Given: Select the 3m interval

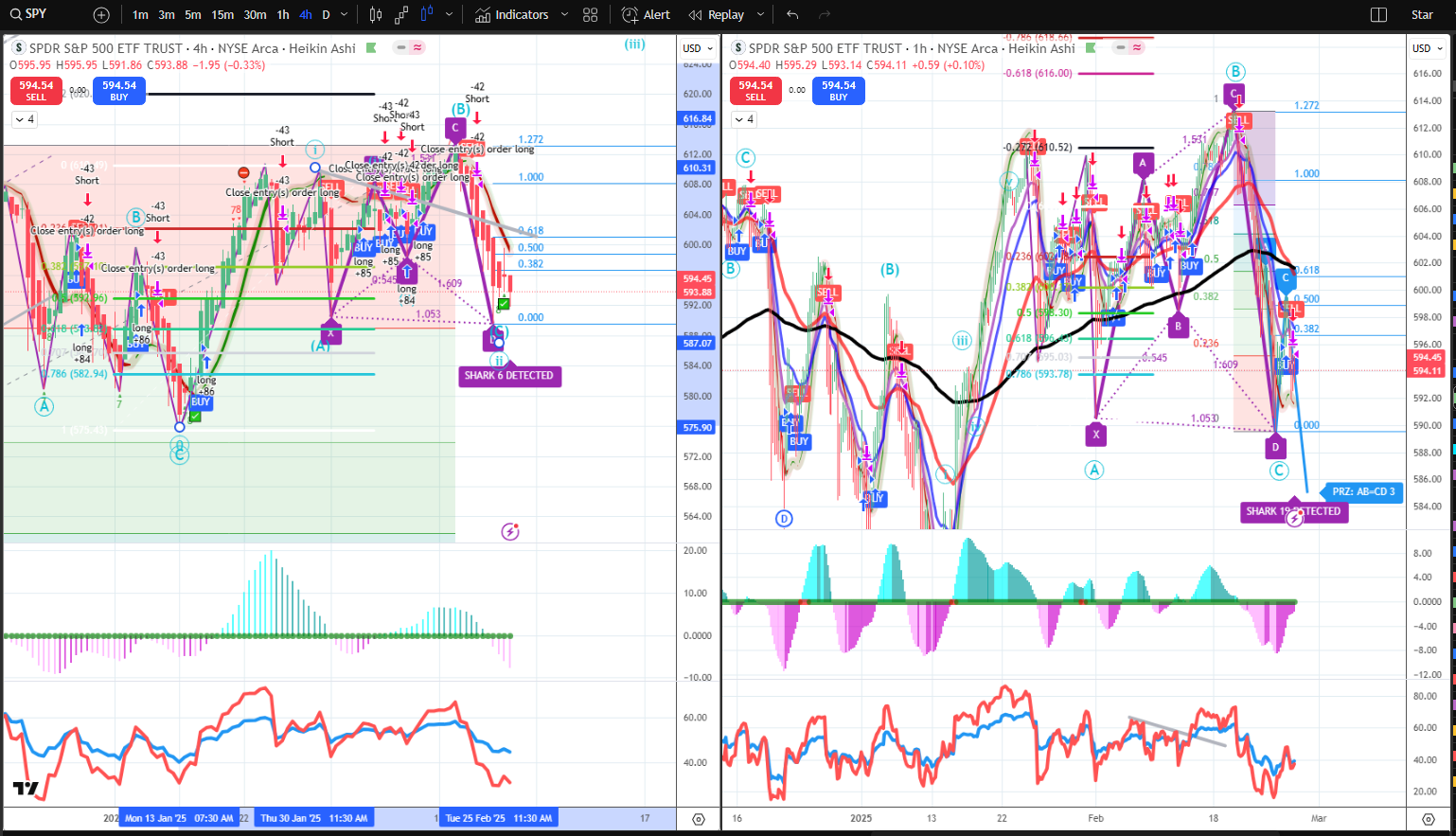Looking at the screenshot, I should 167,15.
